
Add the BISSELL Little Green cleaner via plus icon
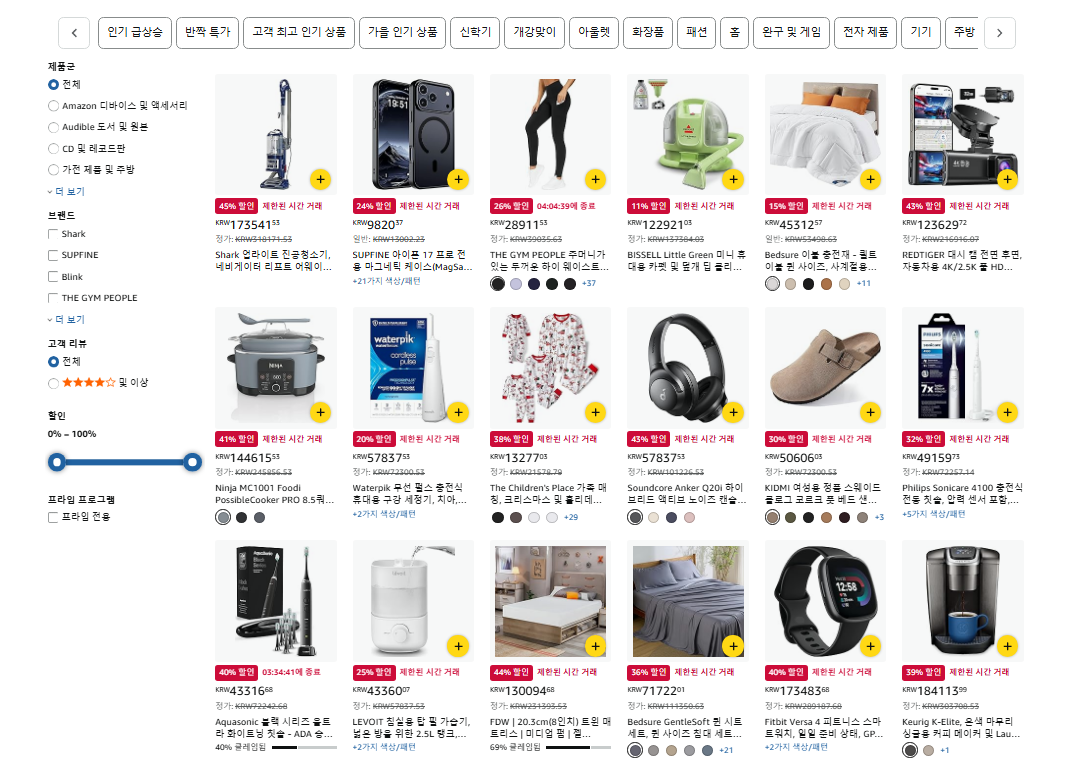click(733, 179)
